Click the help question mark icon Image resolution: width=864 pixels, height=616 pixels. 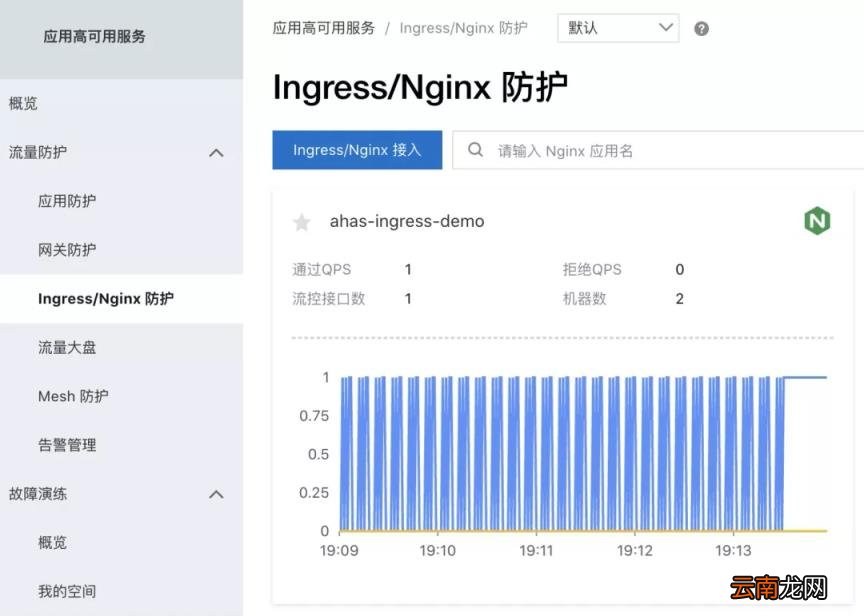point(701,29)
